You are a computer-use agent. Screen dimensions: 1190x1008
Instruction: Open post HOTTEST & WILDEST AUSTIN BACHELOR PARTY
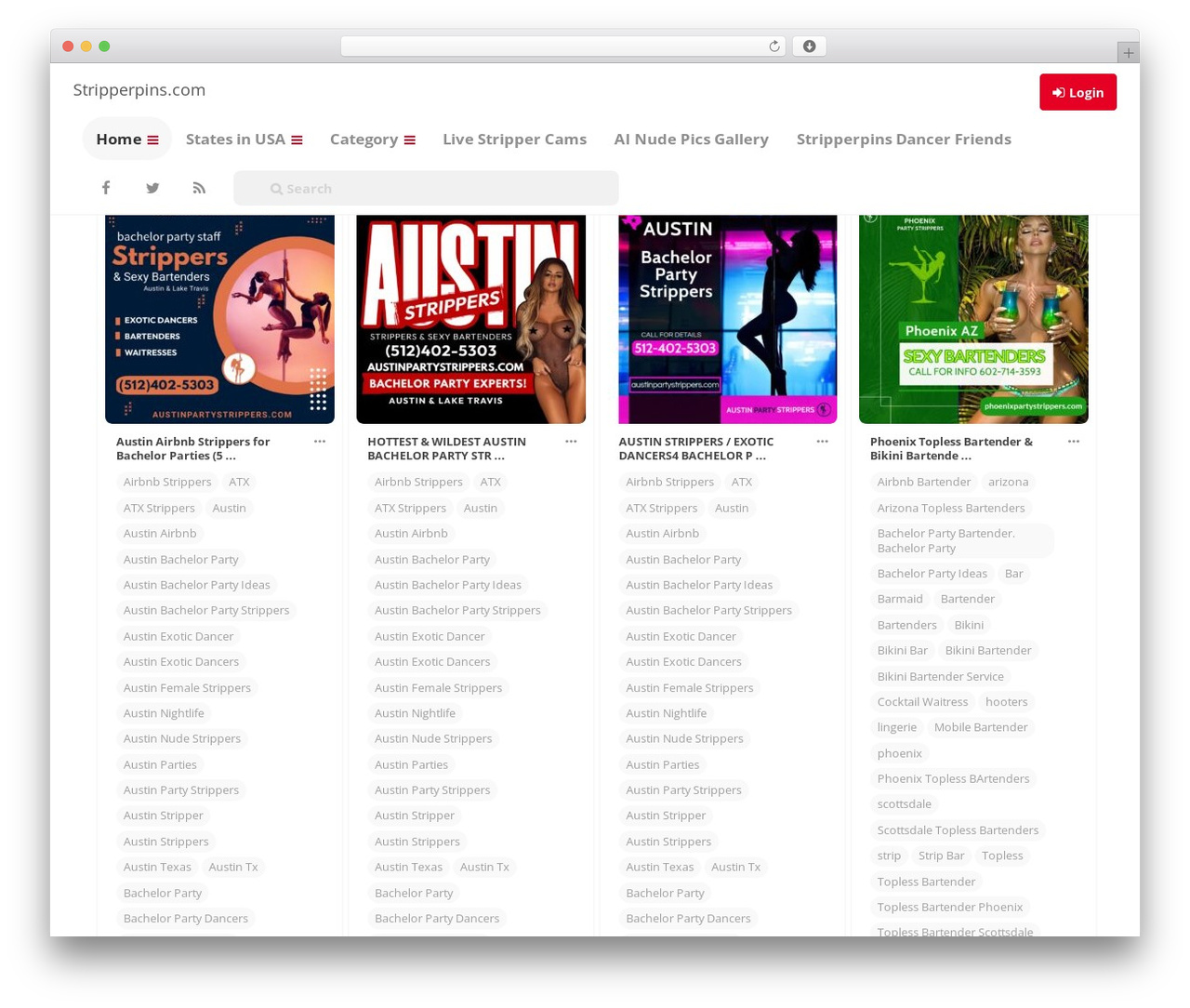[446, 448]
